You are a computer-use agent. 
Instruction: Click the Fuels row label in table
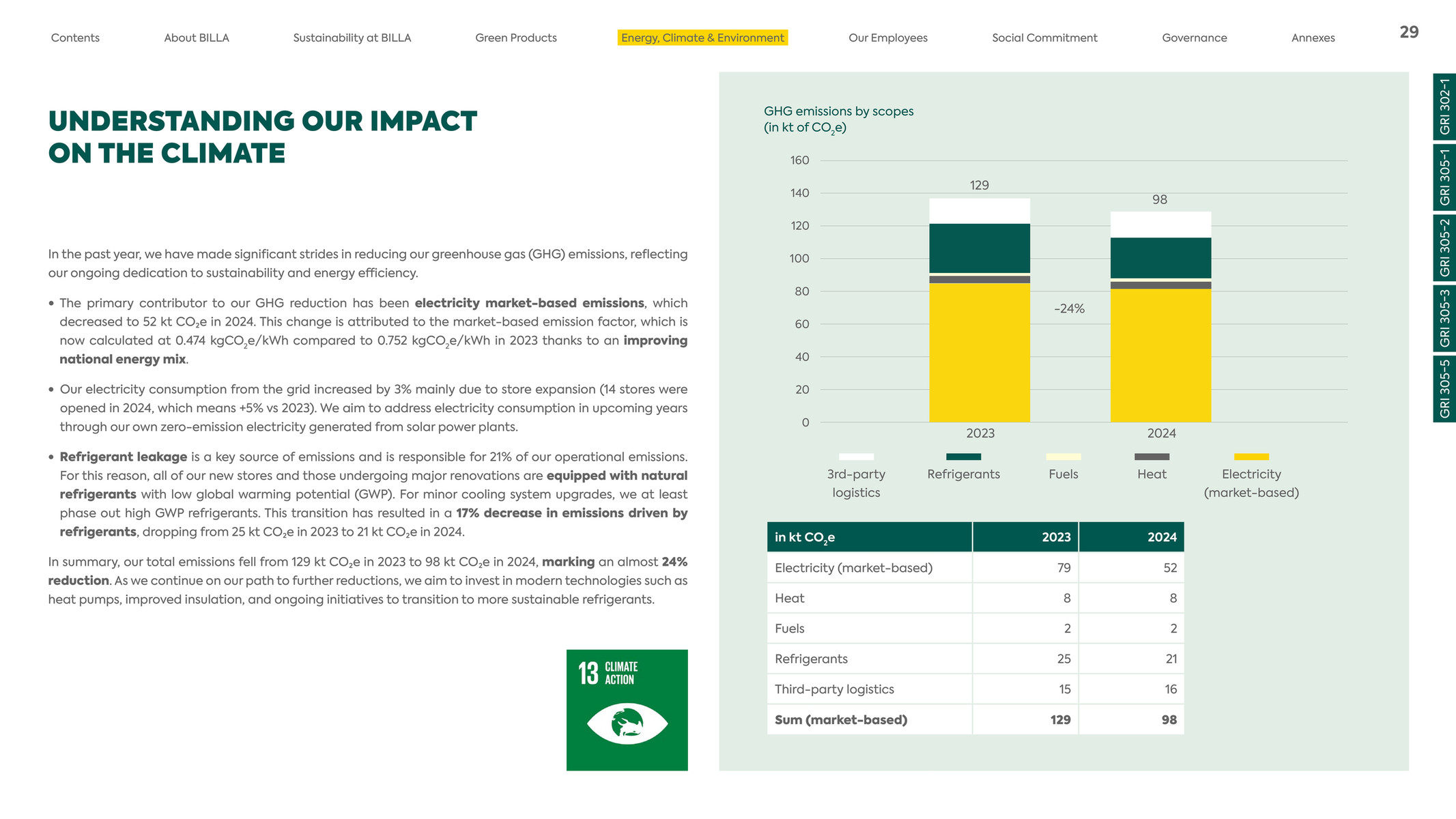coord(790,629)
